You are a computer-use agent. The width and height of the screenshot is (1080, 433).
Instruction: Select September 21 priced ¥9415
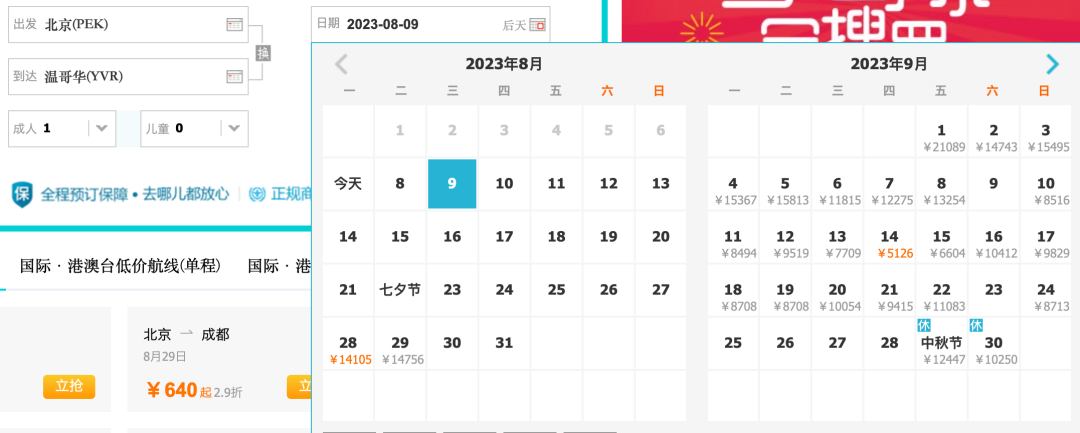[x=889, y=290]
